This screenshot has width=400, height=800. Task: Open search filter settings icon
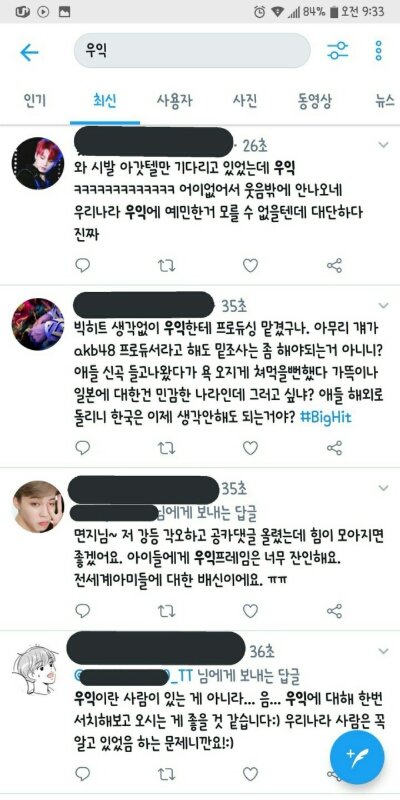337,51
